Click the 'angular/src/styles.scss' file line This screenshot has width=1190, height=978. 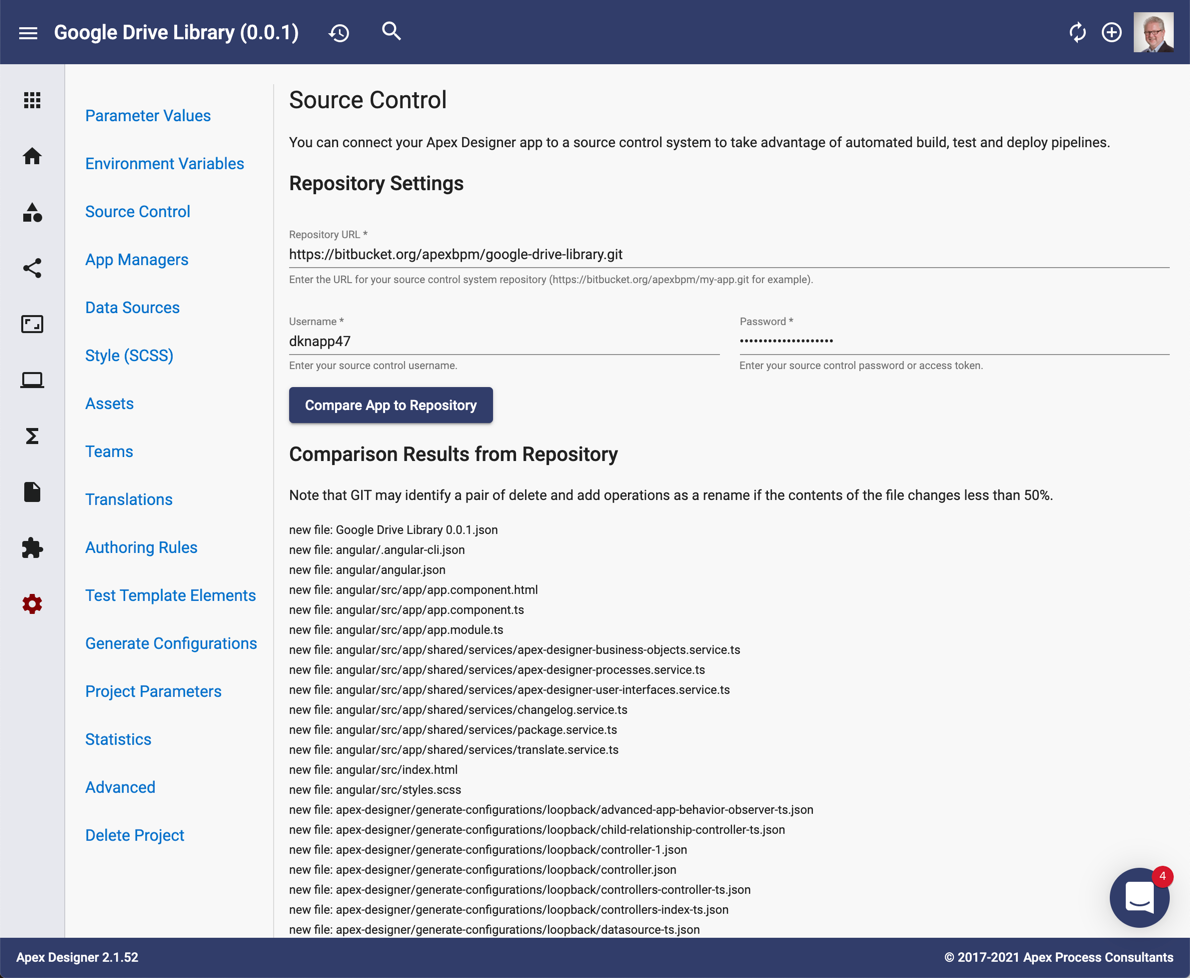(375, 790)
